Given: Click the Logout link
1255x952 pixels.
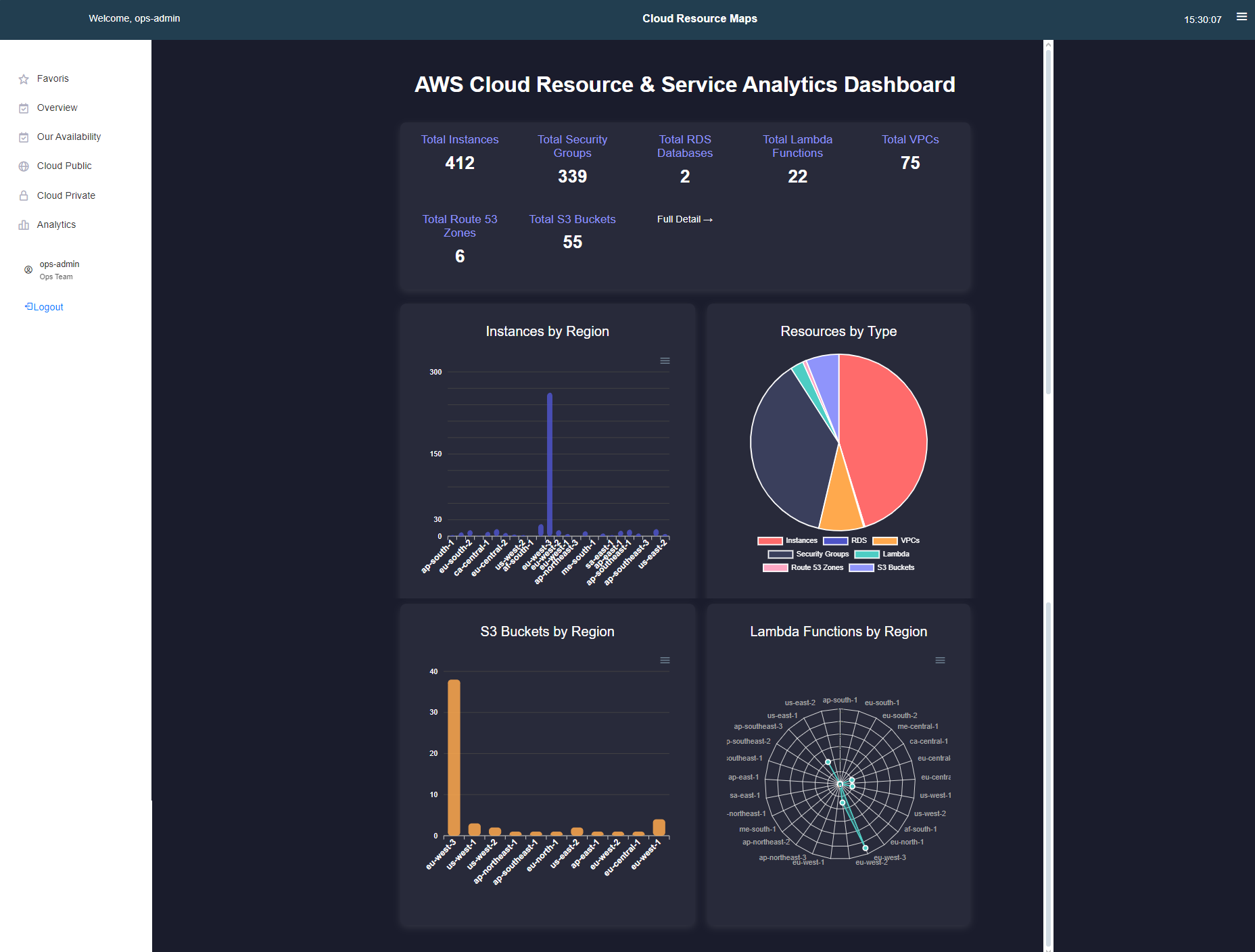Looking at the screenshot, I should (x=48, y=307).
